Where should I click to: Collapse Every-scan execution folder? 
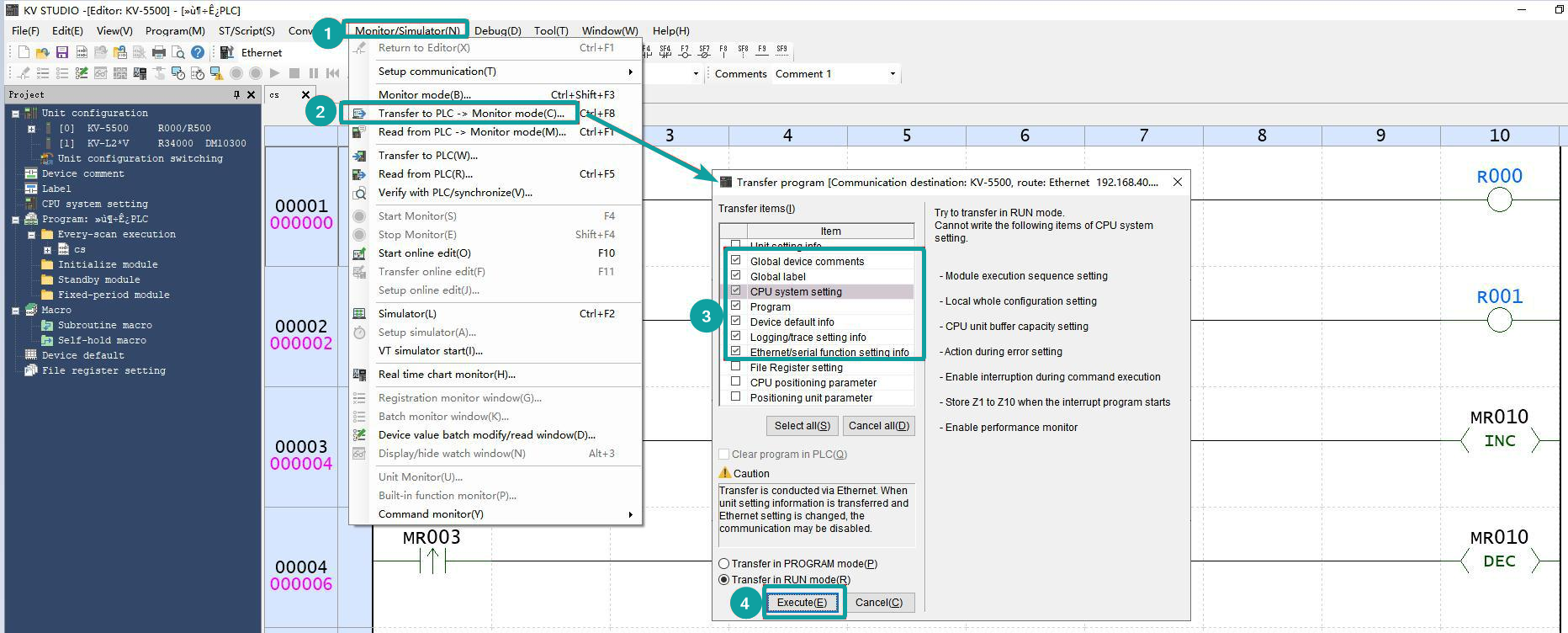pyautogui.click(x=31, y=234)
